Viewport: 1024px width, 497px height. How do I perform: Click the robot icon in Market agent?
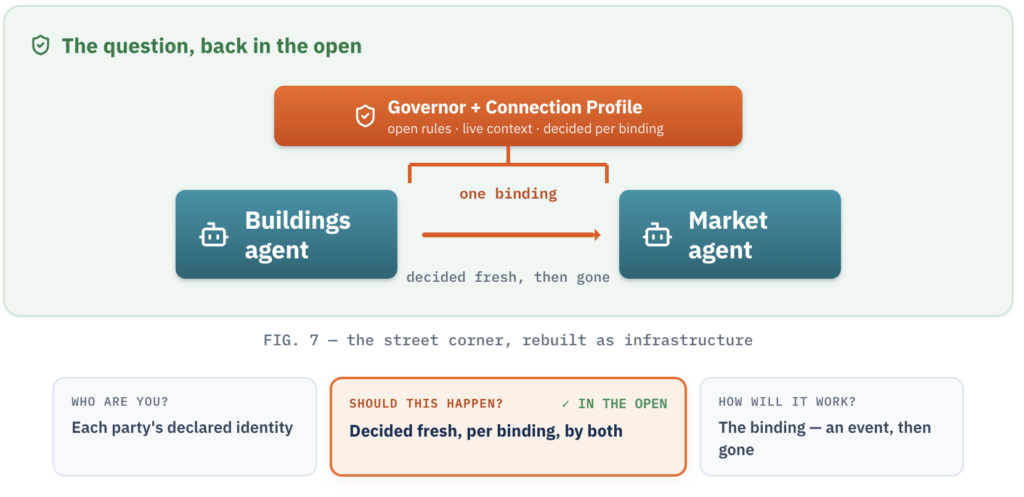pyautogui.click(x=657, y=234)
